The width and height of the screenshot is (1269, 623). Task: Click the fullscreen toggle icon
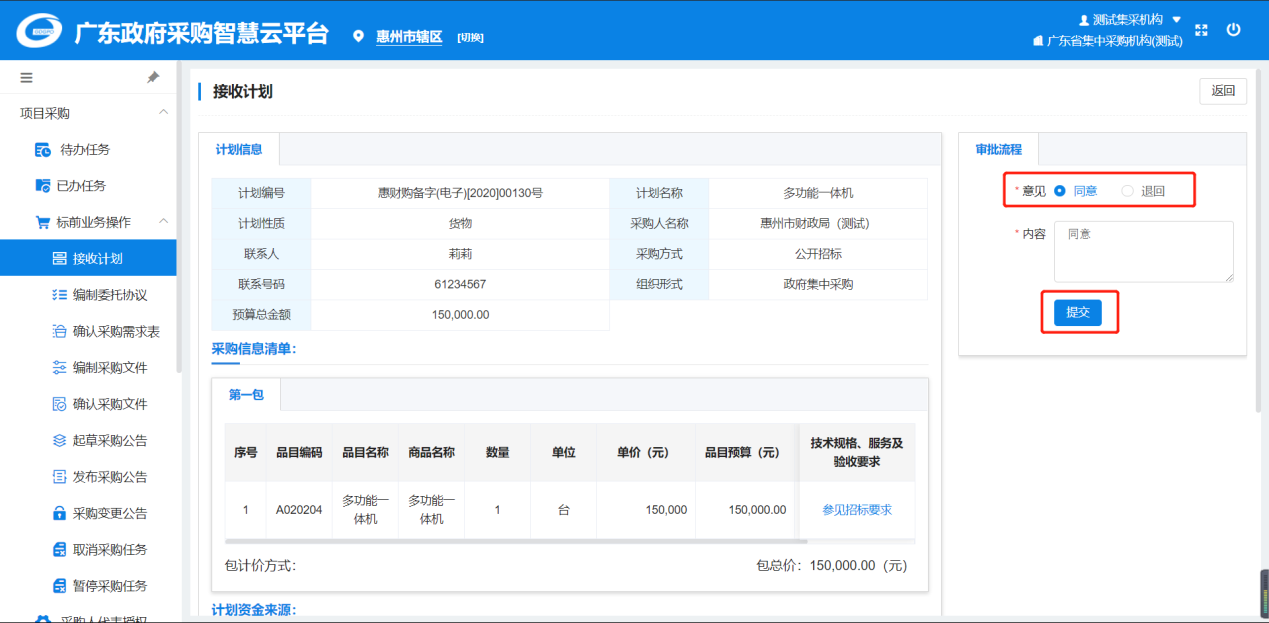1202,31
